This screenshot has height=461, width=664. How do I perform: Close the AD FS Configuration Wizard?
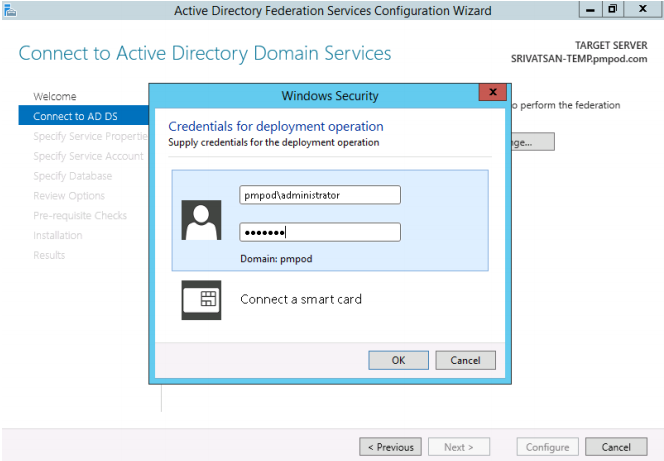pyautogui.click(x=642, y=9)
